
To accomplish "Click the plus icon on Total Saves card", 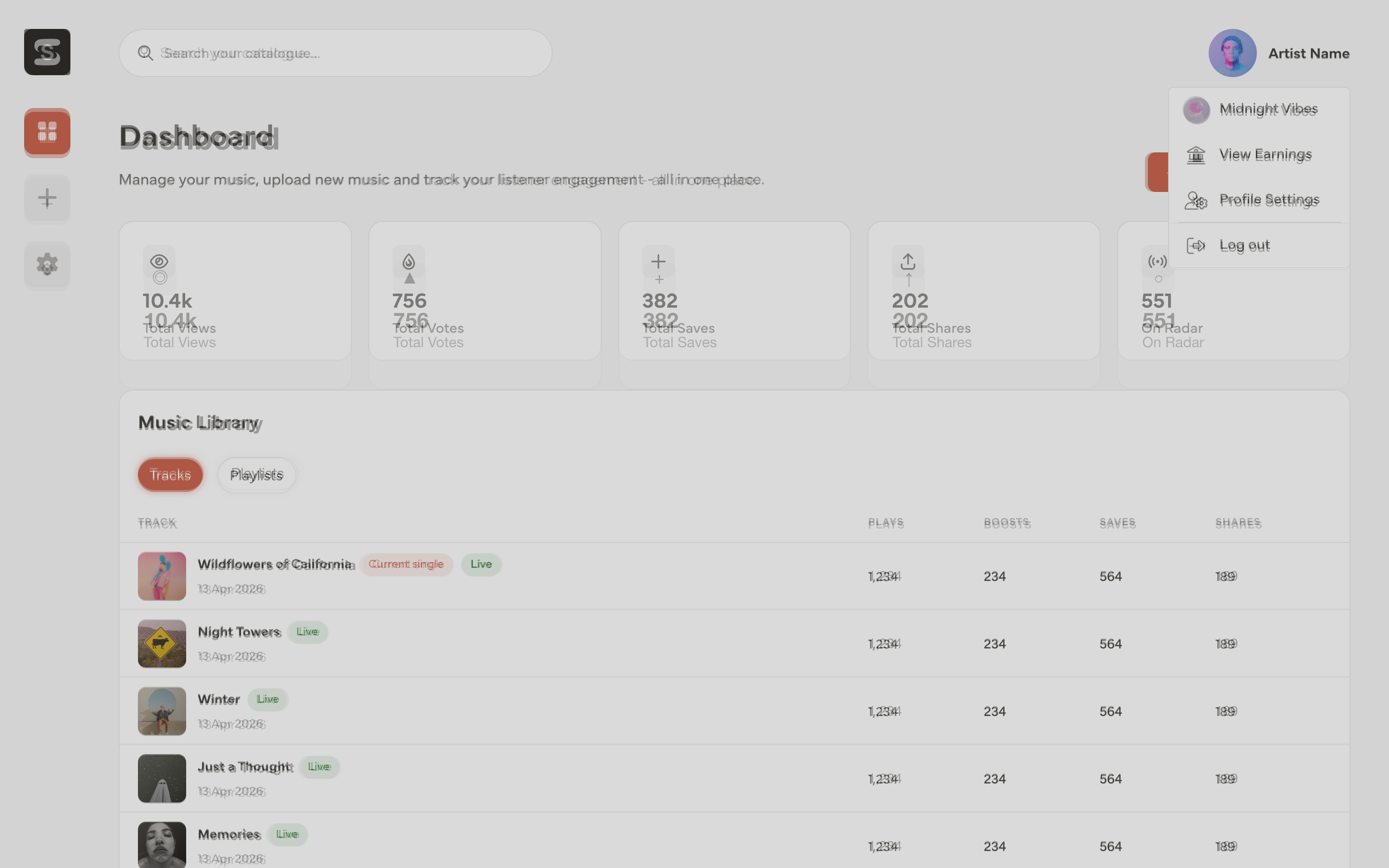I will 658,261.
